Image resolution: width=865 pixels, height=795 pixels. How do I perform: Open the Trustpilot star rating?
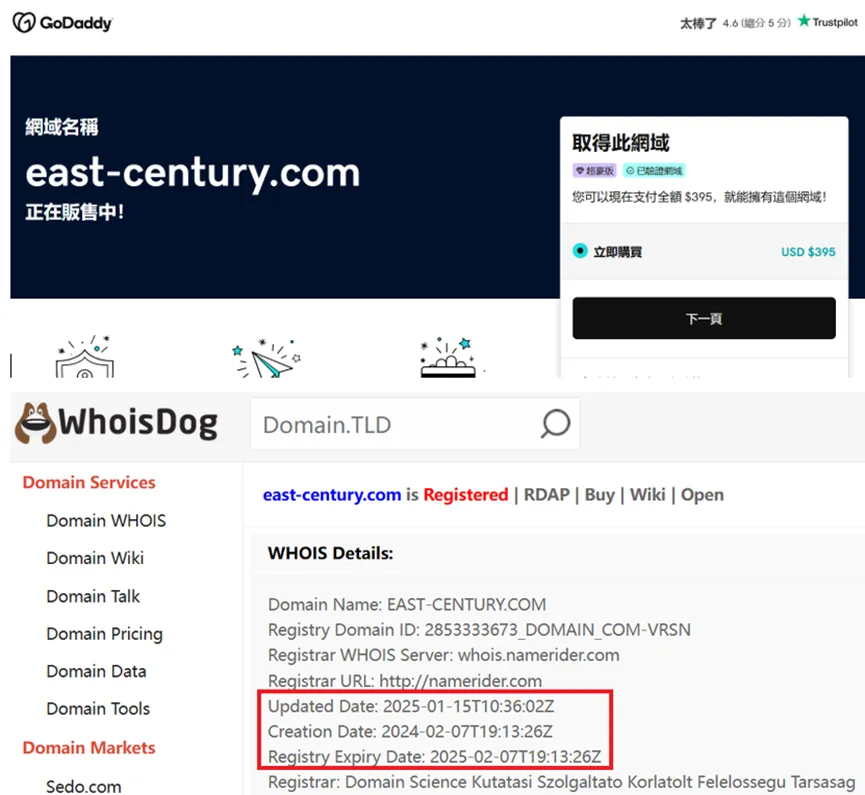(827, 22)
